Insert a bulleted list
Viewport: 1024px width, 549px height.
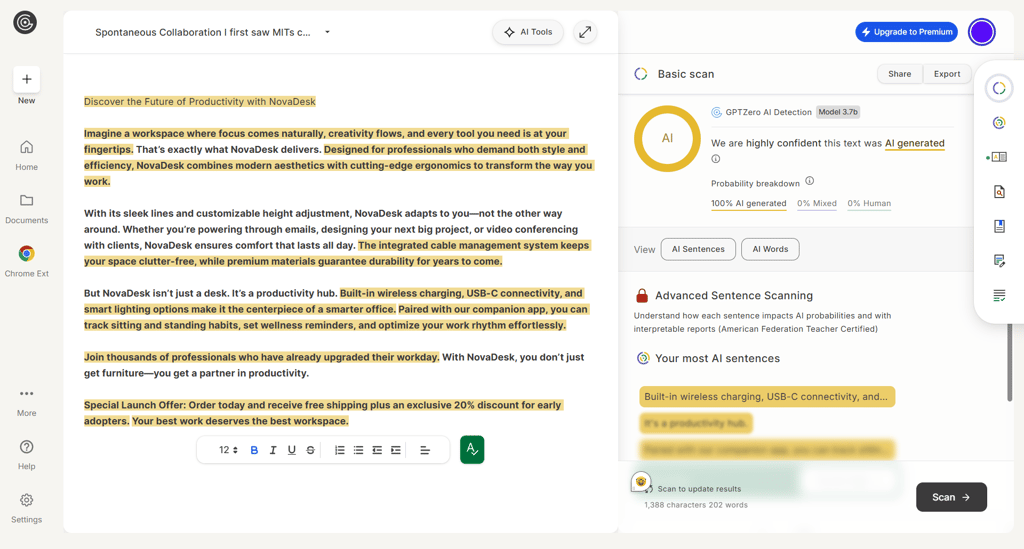pos(359,450)
